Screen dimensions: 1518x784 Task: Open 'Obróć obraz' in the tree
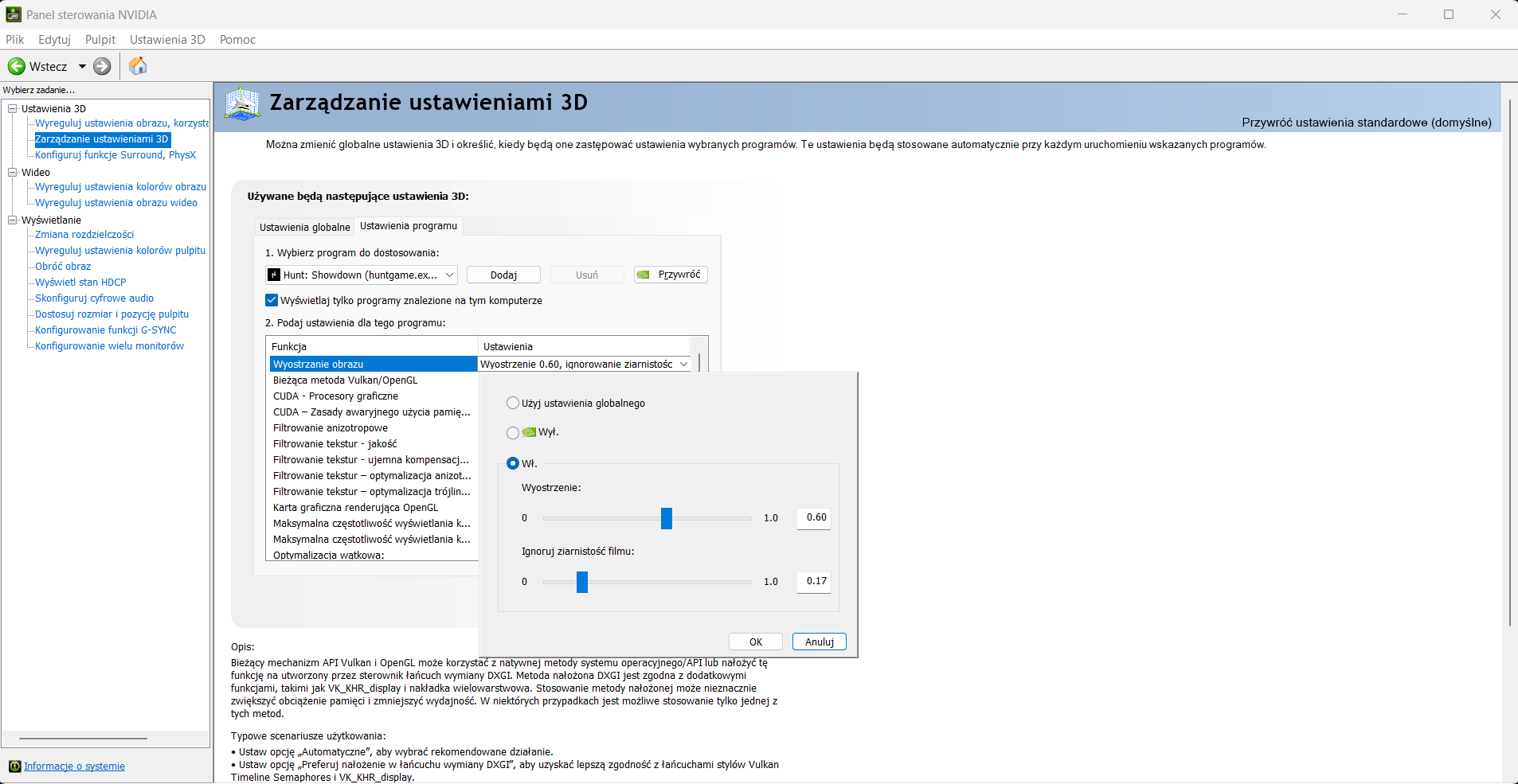point(63,267)
